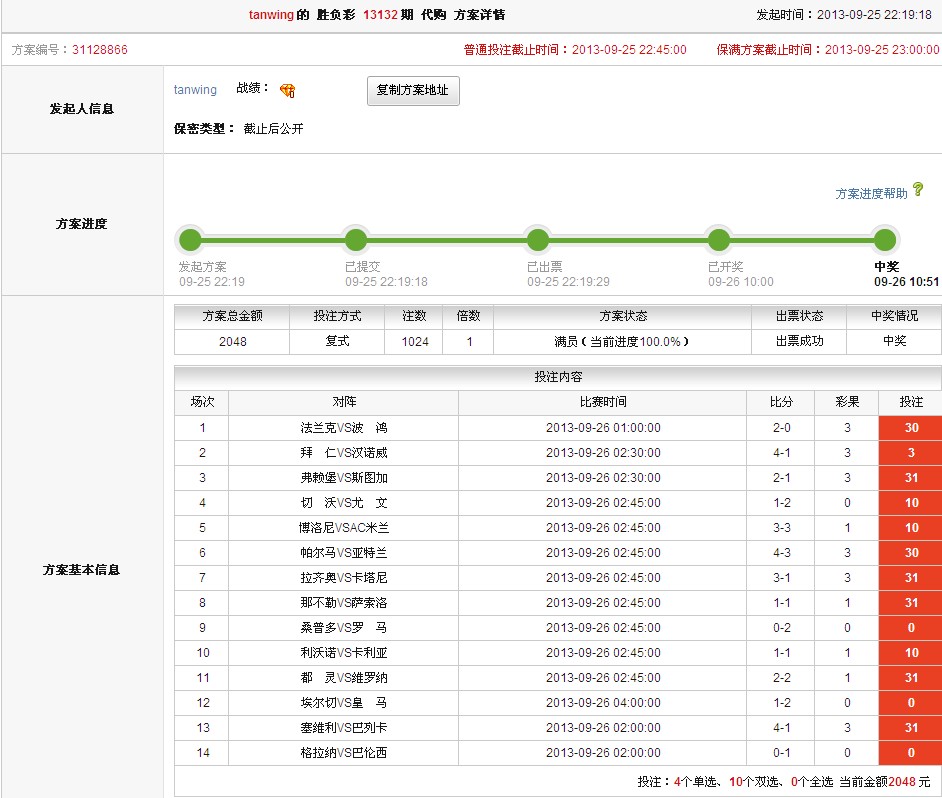This screenshot has height=798, width=942.
Task: Click the 发起方案 green progress circle
Action: [x=190, y=240]
